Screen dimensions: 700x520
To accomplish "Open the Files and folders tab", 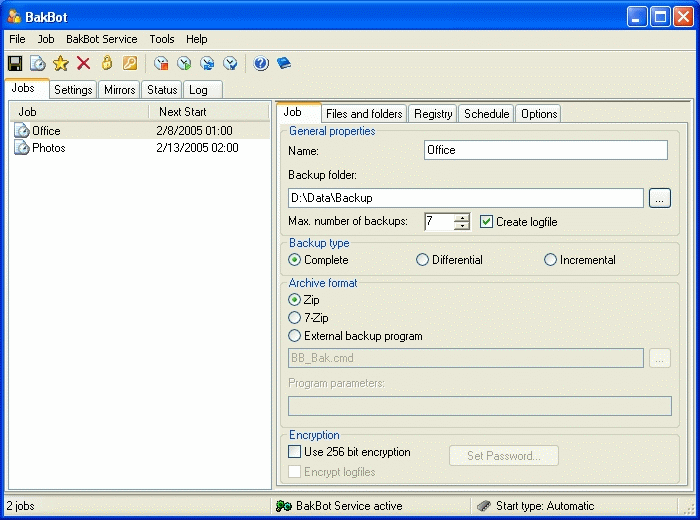I will pyautogui.click(x=364, y=114).
